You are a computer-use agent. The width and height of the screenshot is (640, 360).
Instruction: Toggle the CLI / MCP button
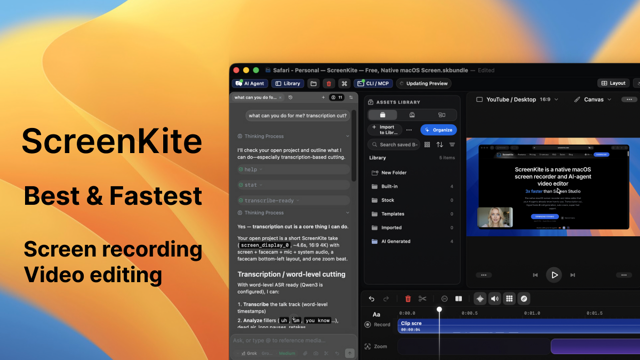373,83
